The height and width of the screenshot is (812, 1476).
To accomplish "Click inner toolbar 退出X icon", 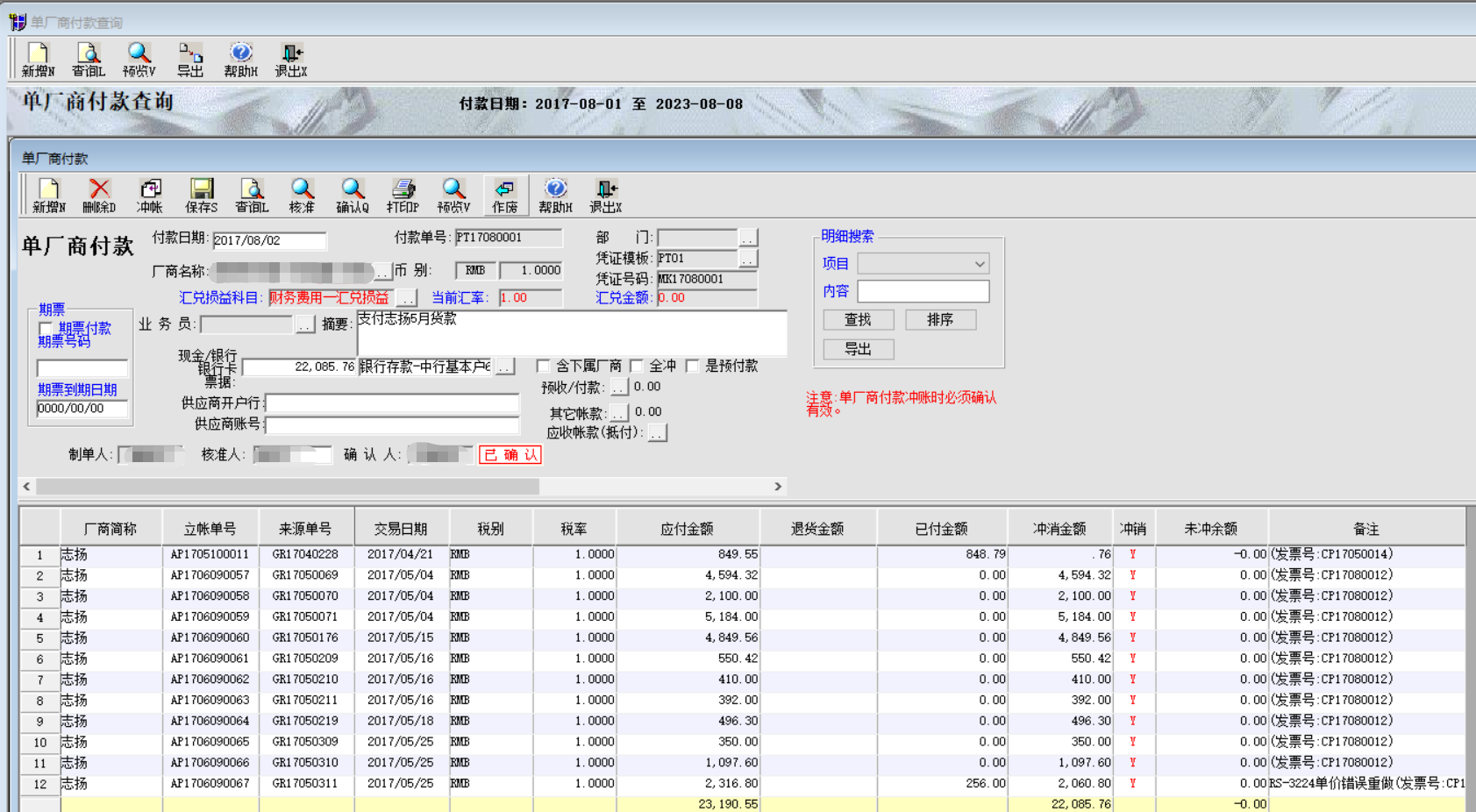I will 606,196.
